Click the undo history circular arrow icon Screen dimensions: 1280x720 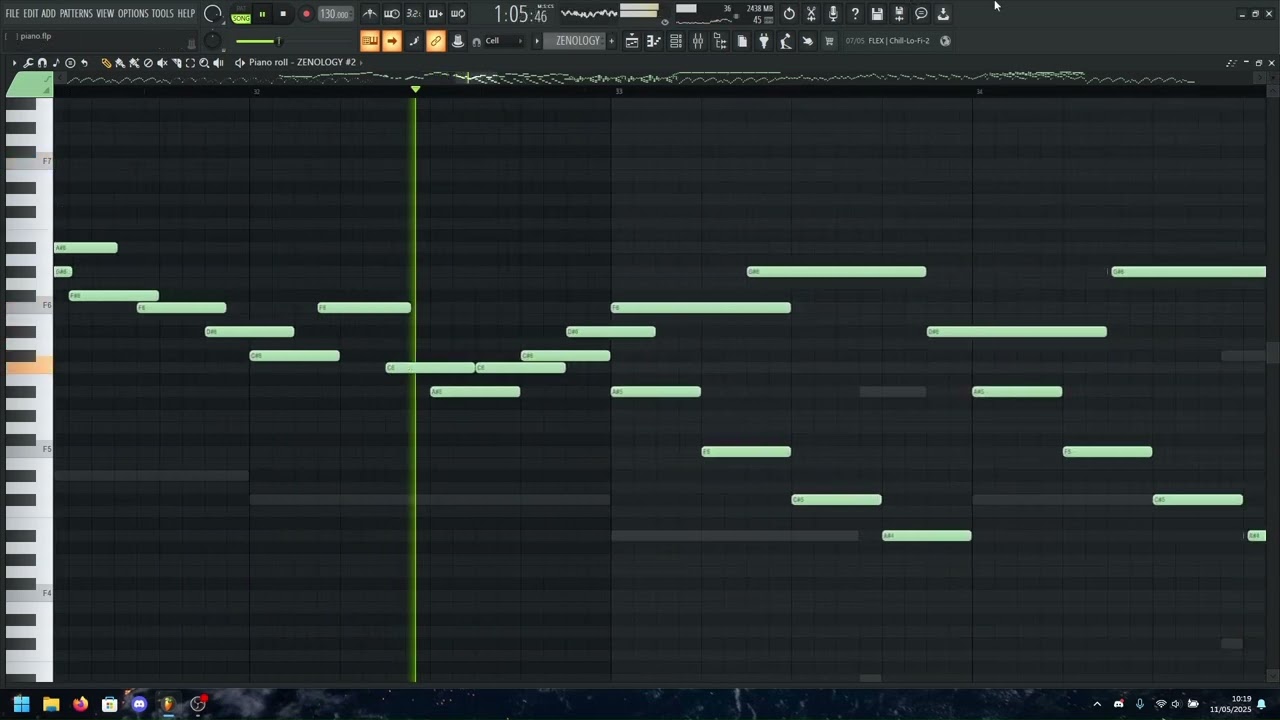pyautogui.click(x=789, y=14)
